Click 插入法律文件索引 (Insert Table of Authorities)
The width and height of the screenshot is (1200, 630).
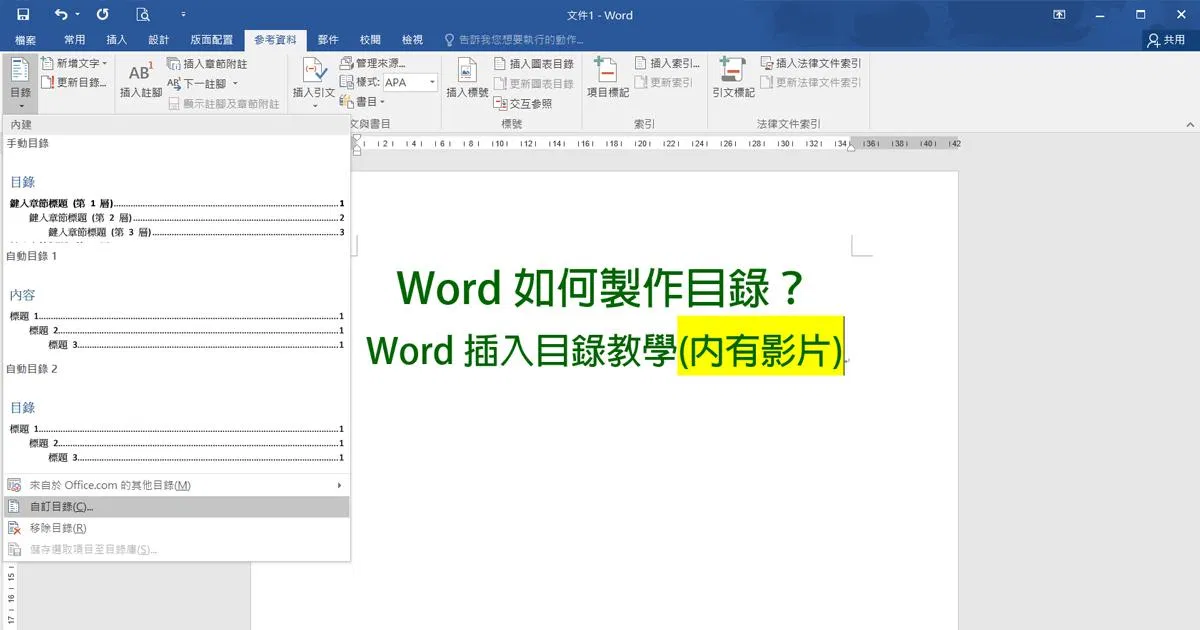pyautogui.click(x=811, y=63)
